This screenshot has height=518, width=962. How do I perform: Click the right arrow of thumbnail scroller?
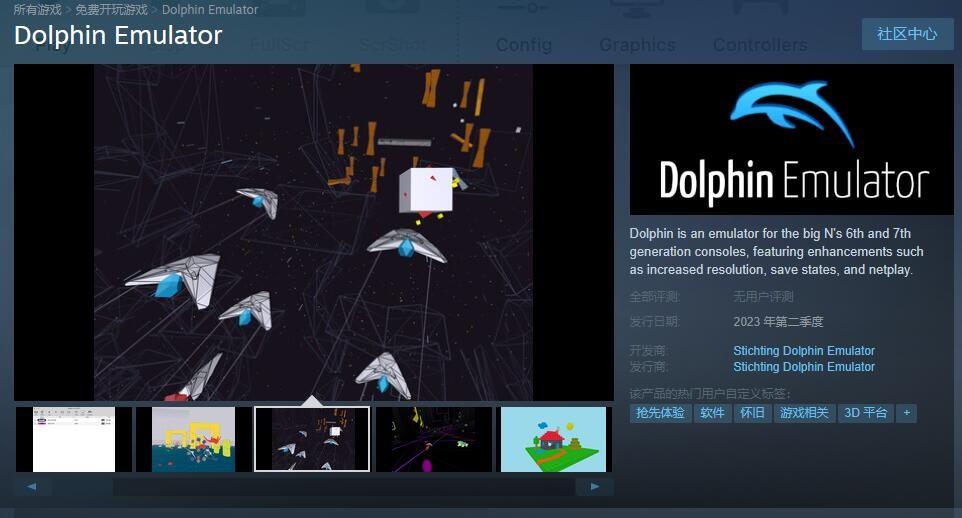click(595, 486)
